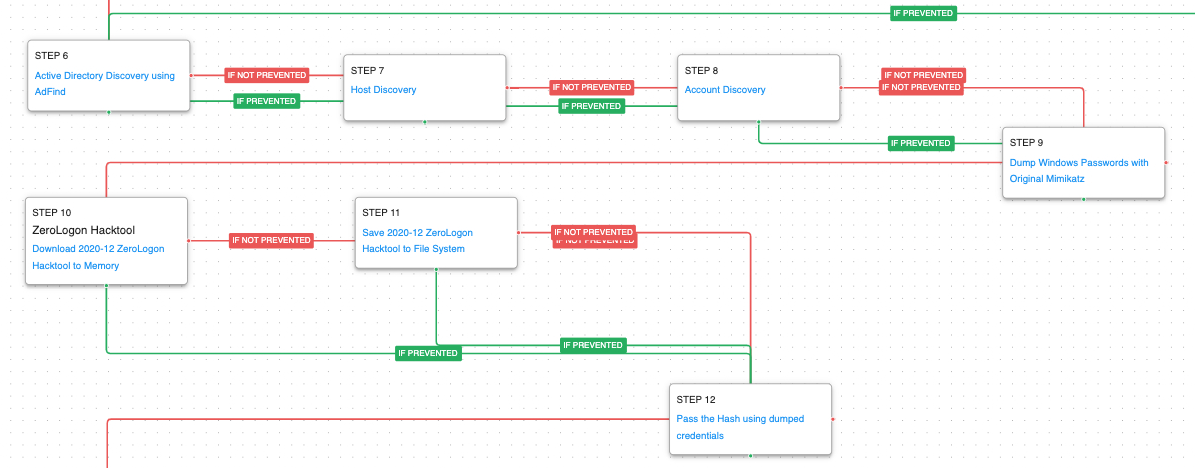Click the topmost green IF PREVENTED label
Image resolution: width=1195 pixels, height=468 pixels.
coord(922,13)
